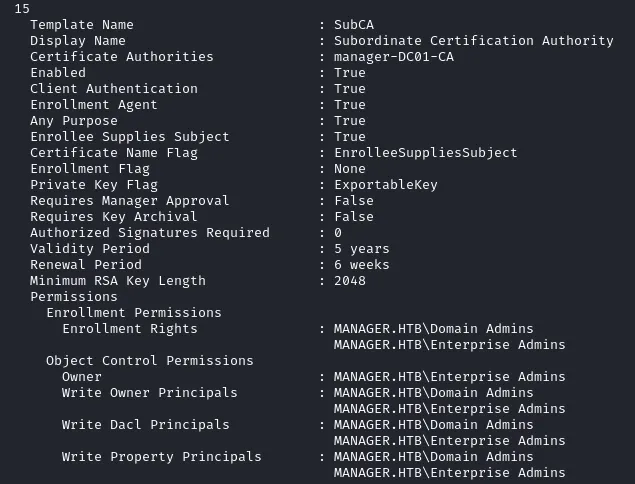Click the manager-DC01-CA value
The width and height of the screenshot is (635, 484).
click(x=394, y=57)
